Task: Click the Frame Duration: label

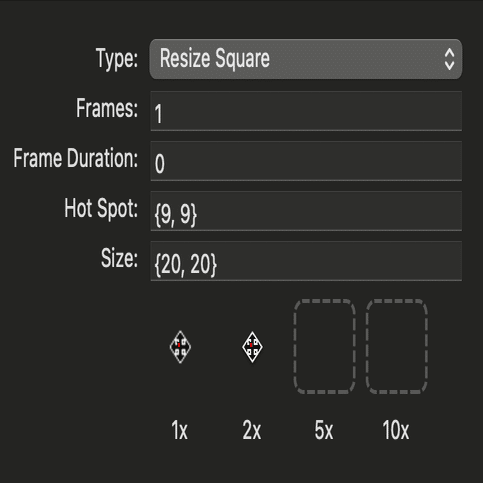Action: click(76, 158)
